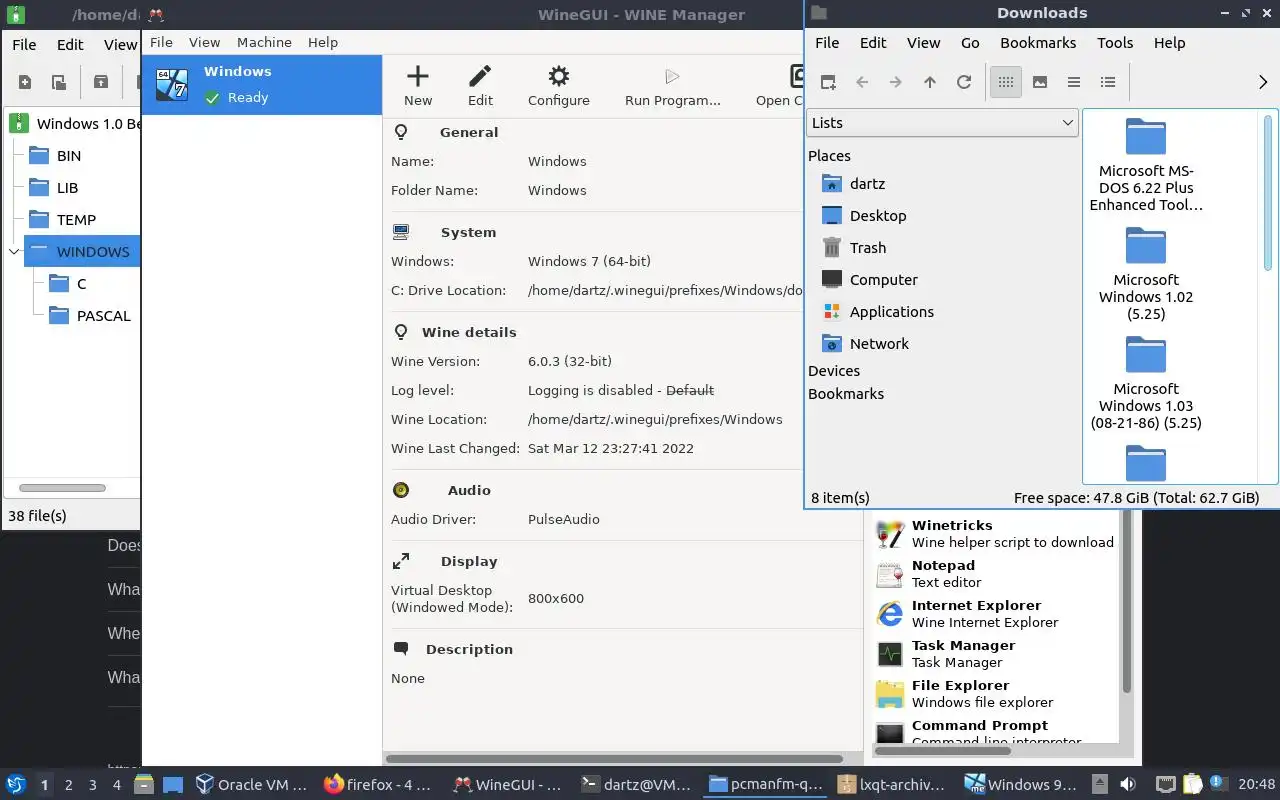Click Run Program play icon in WineGUI
This screenshot has width=1280, height=800.
672,76
